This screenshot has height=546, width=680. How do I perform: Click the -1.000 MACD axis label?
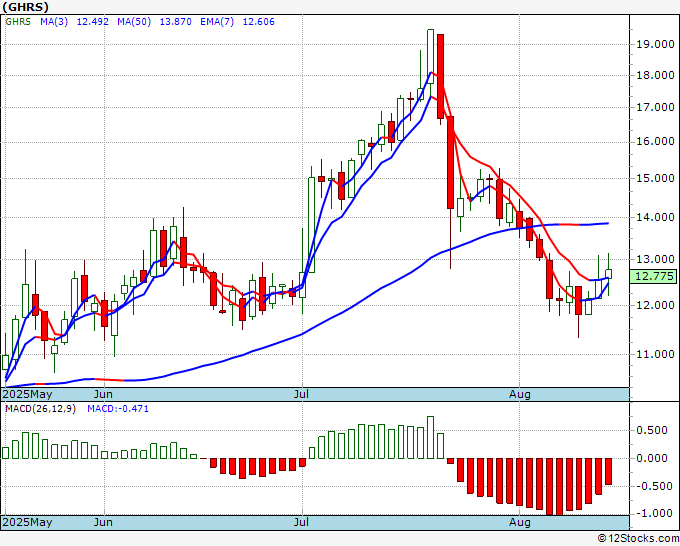coord(652,513)
